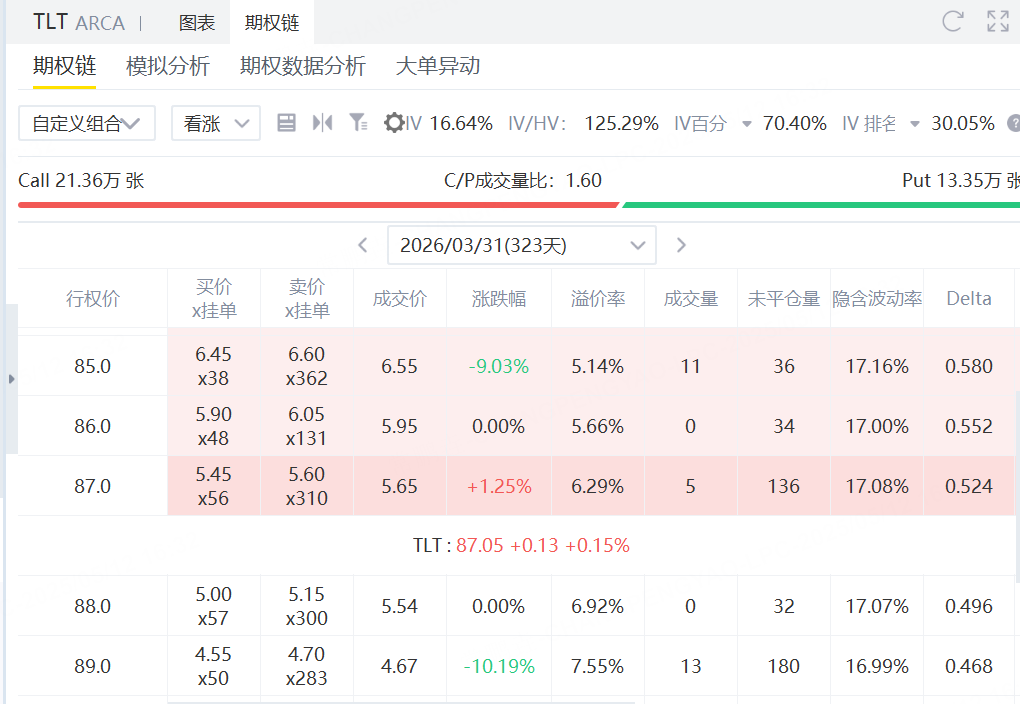This screenshot has height=704, width=1020.
Task: Click the last price 6.55 cell
Action: [399, 366]
